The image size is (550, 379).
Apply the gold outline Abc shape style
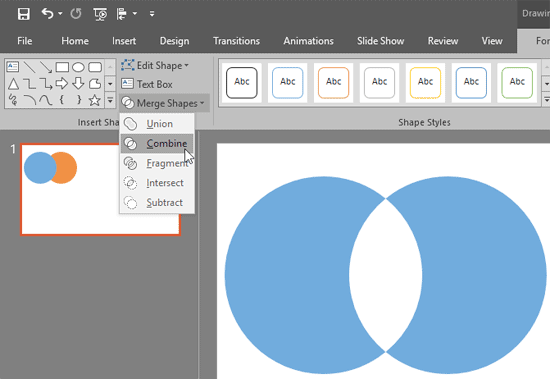point(425,83)
